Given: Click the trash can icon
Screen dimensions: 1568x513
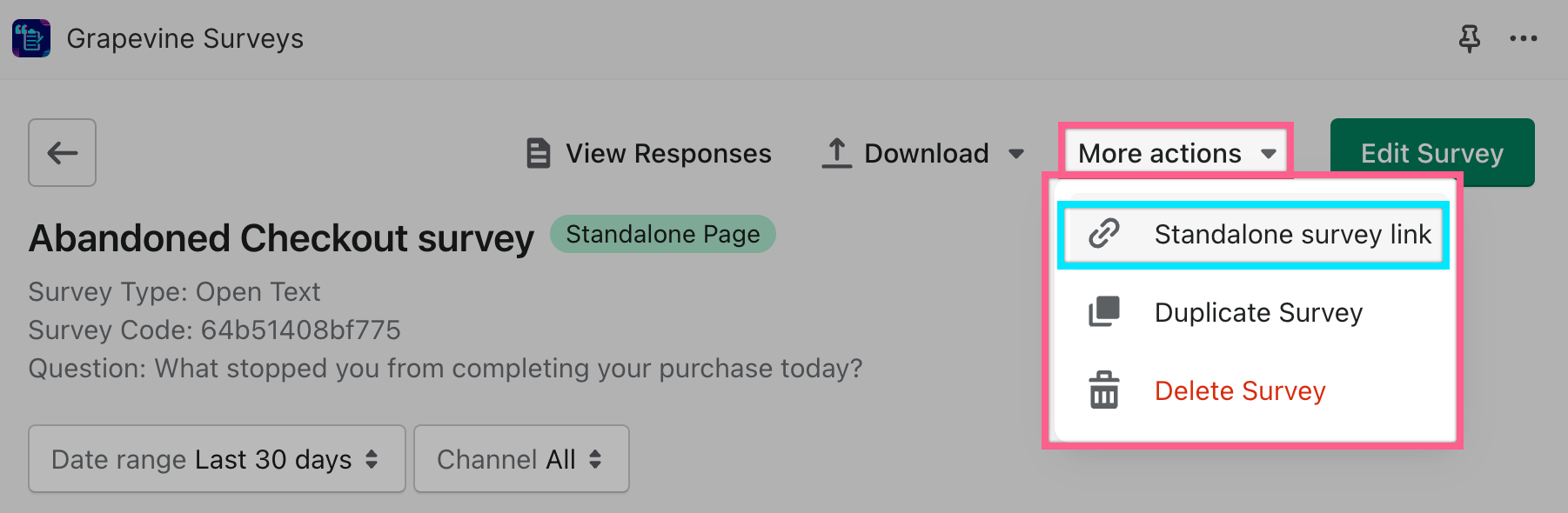Looking at the screenshot, I should 1104,390.
